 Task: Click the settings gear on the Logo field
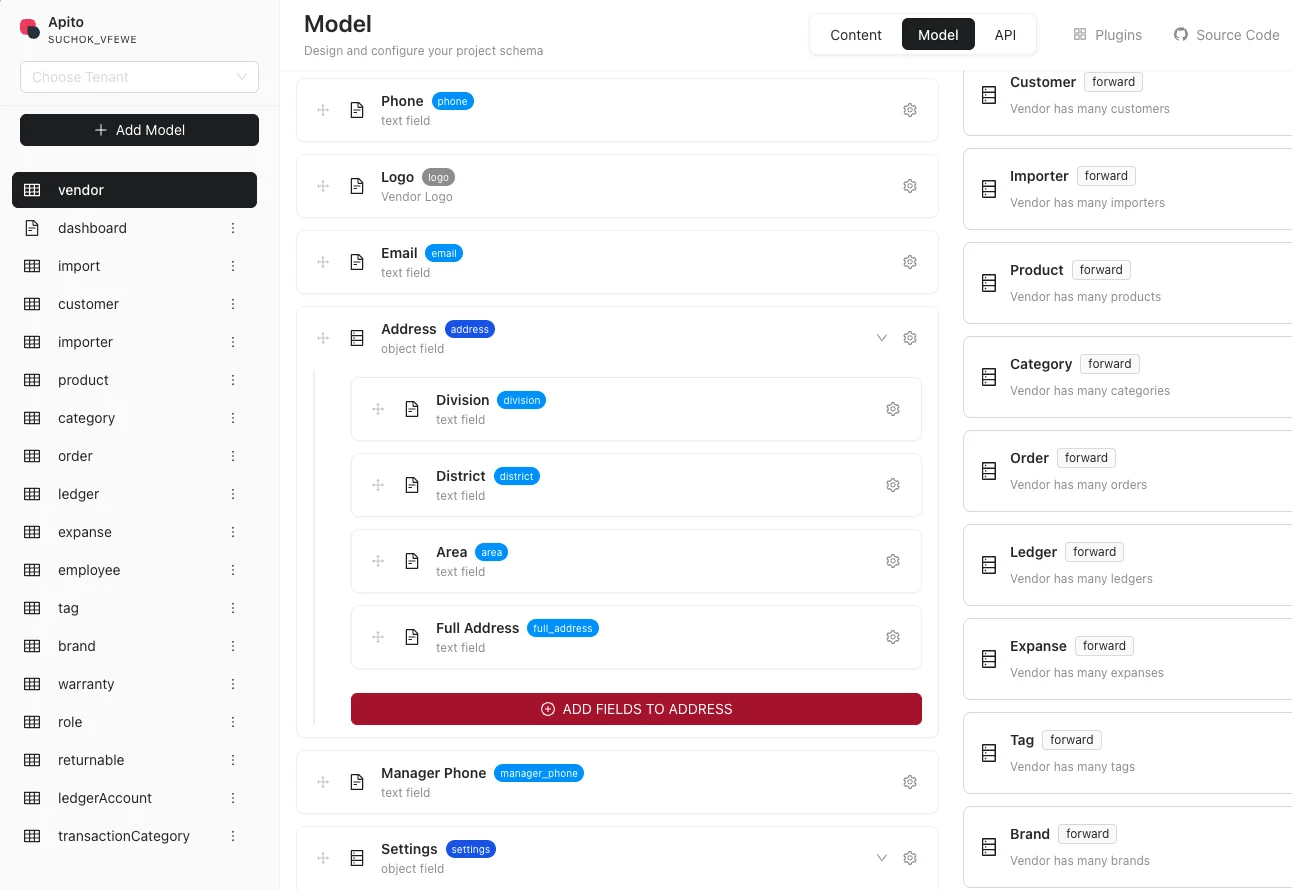[x=910, y=185]
